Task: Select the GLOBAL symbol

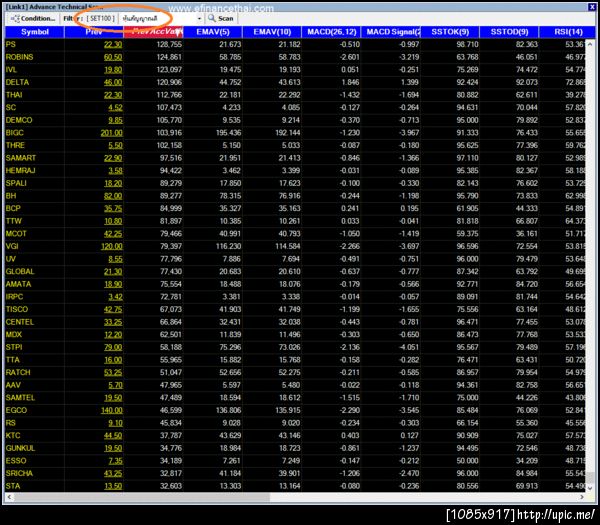Action: [20, 272]
